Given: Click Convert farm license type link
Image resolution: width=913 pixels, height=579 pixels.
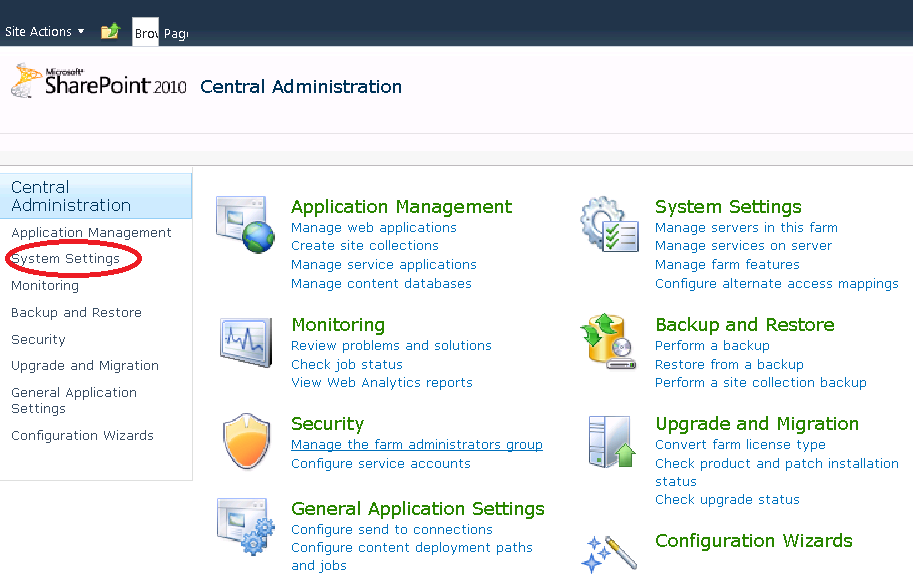Looking at the screenshot, I should [x=740, y=444].
